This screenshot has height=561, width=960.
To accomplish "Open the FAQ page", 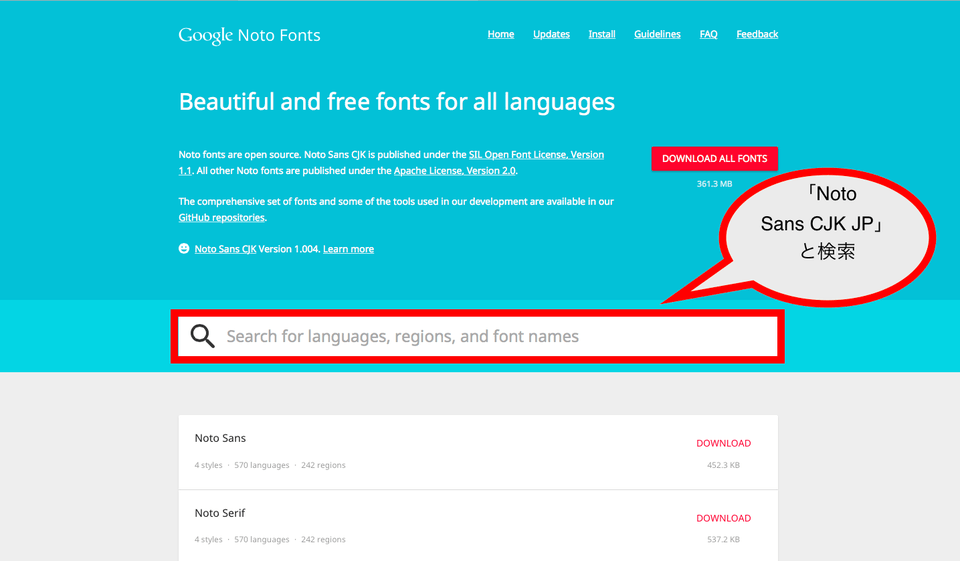I will click(x=708, y=34).
